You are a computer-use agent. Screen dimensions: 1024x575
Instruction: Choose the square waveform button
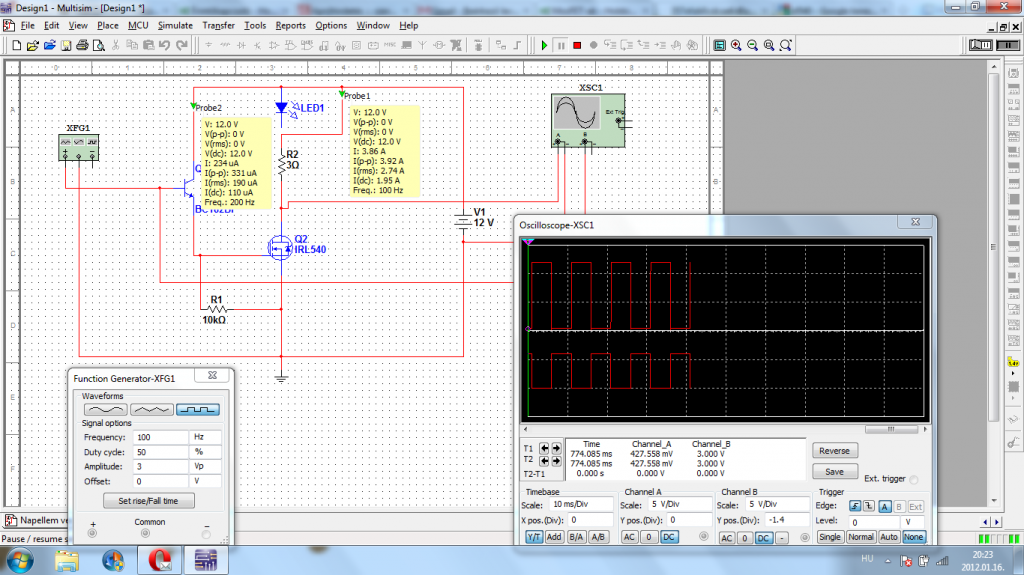[x=197, y=409]
